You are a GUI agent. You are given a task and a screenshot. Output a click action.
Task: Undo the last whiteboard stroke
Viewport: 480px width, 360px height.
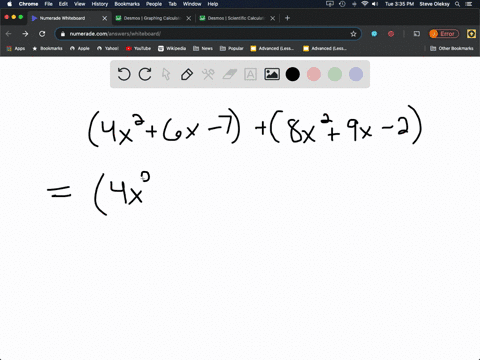[124, 74]
